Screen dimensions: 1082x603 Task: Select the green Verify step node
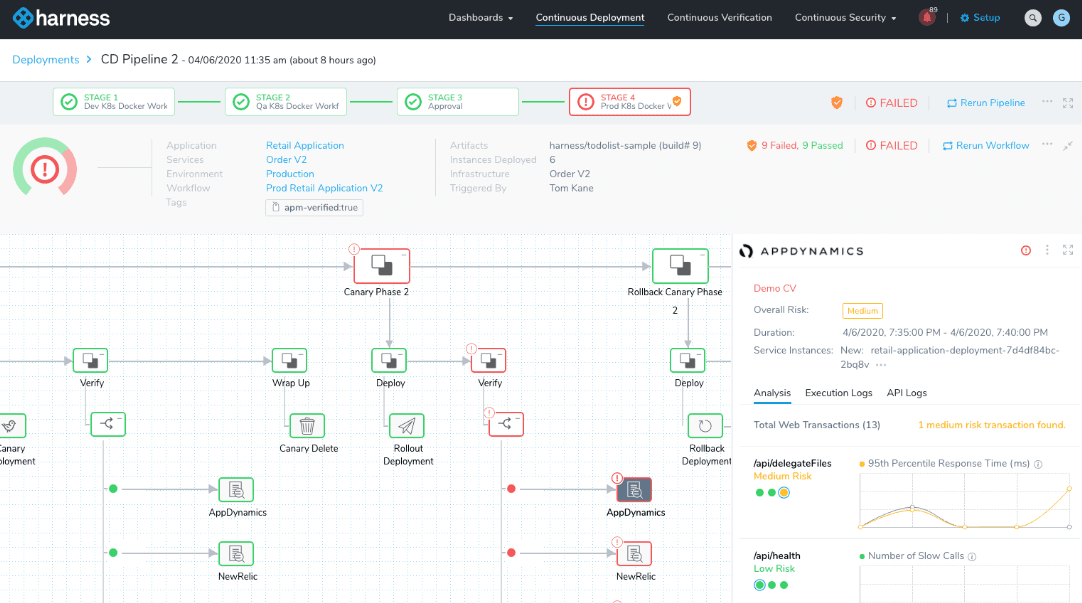(x=90, y=360)
